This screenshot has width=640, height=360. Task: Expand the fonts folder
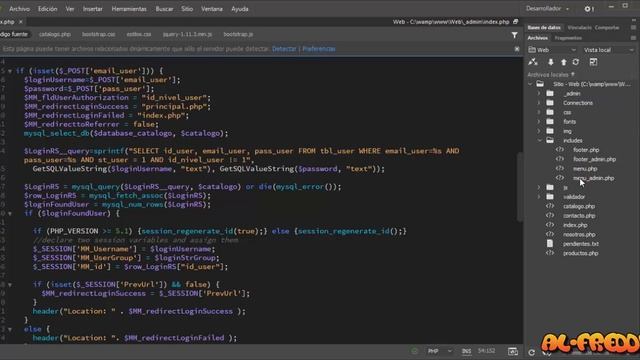(x=539, y=122)
